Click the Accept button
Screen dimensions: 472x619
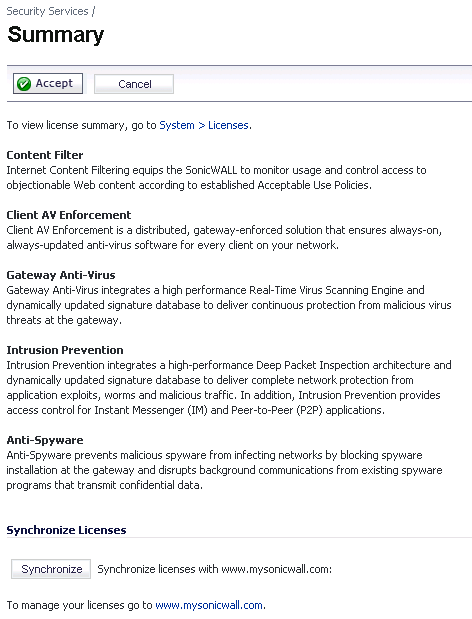click(x=48, y=83)
